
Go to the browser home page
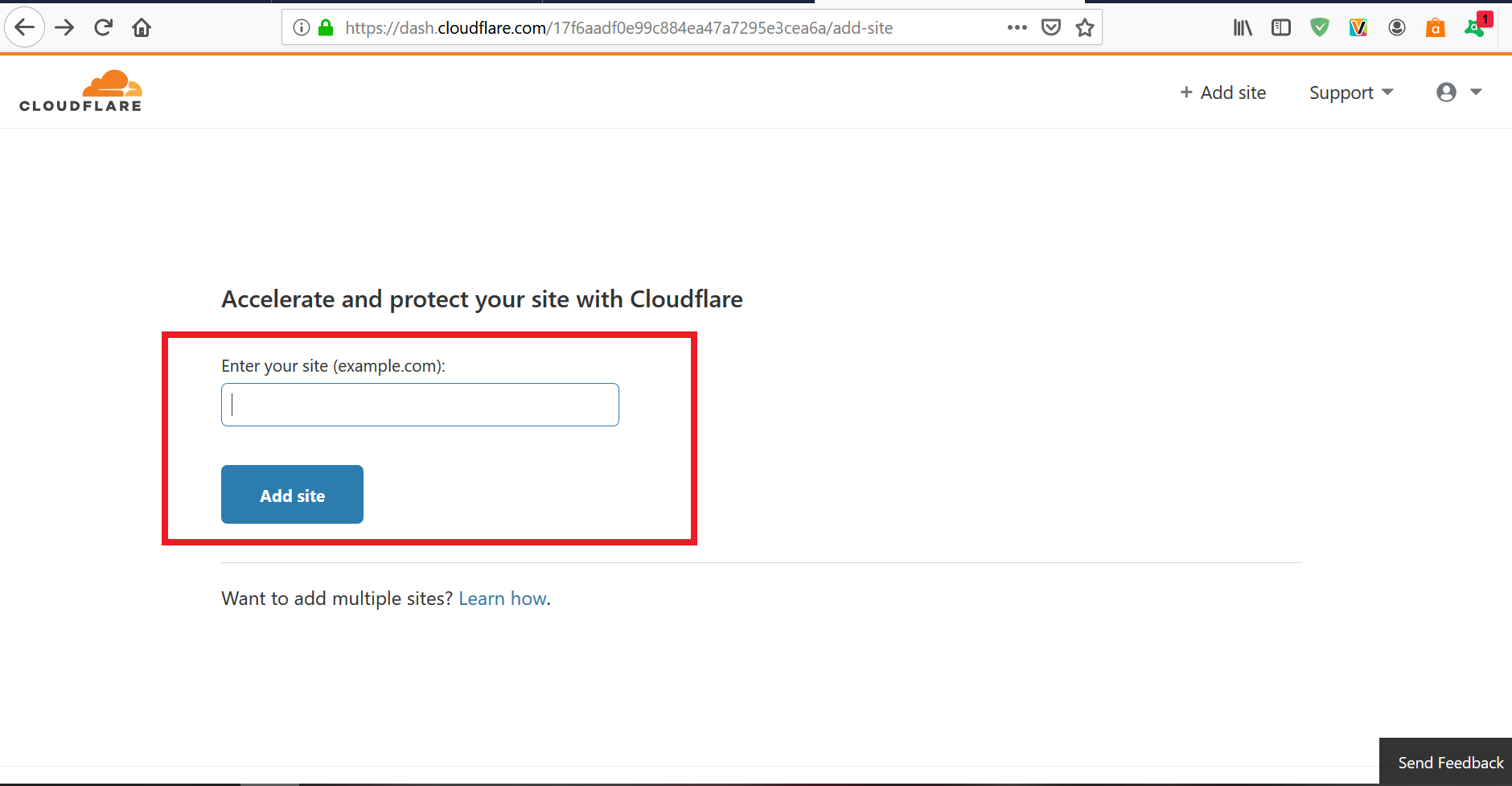(142, 28)
